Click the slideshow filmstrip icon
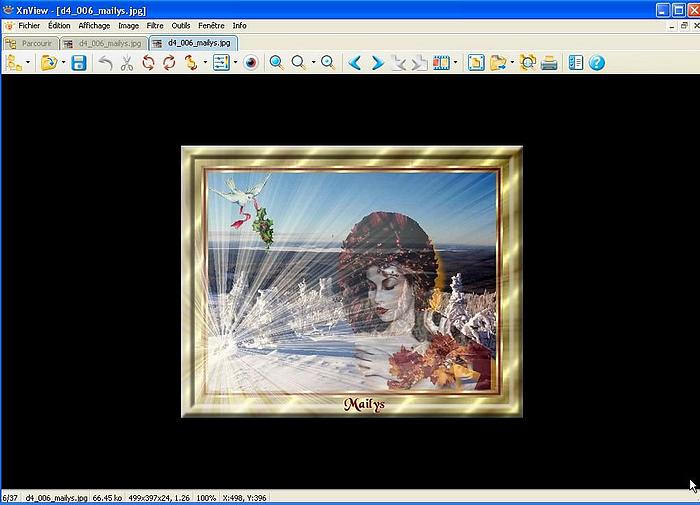 [441, 63]
